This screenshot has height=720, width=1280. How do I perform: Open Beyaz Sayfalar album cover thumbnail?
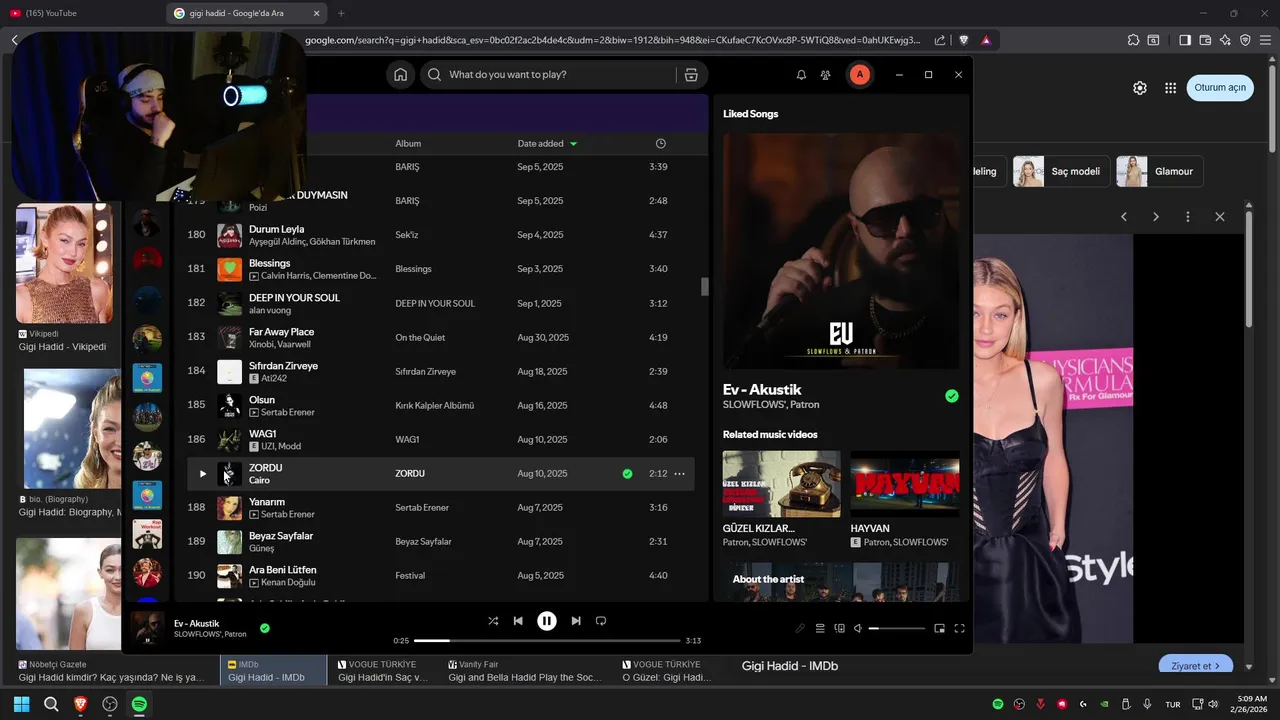[x=230, y=542]
